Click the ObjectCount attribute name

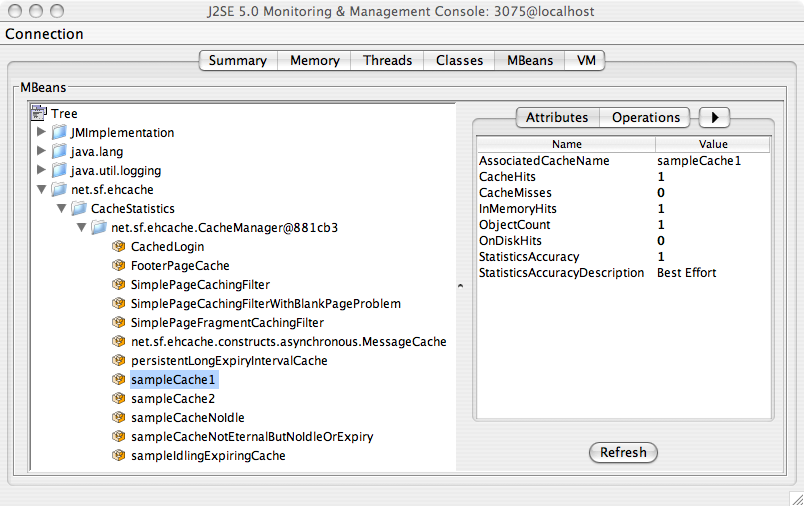[x=514, y=225]
